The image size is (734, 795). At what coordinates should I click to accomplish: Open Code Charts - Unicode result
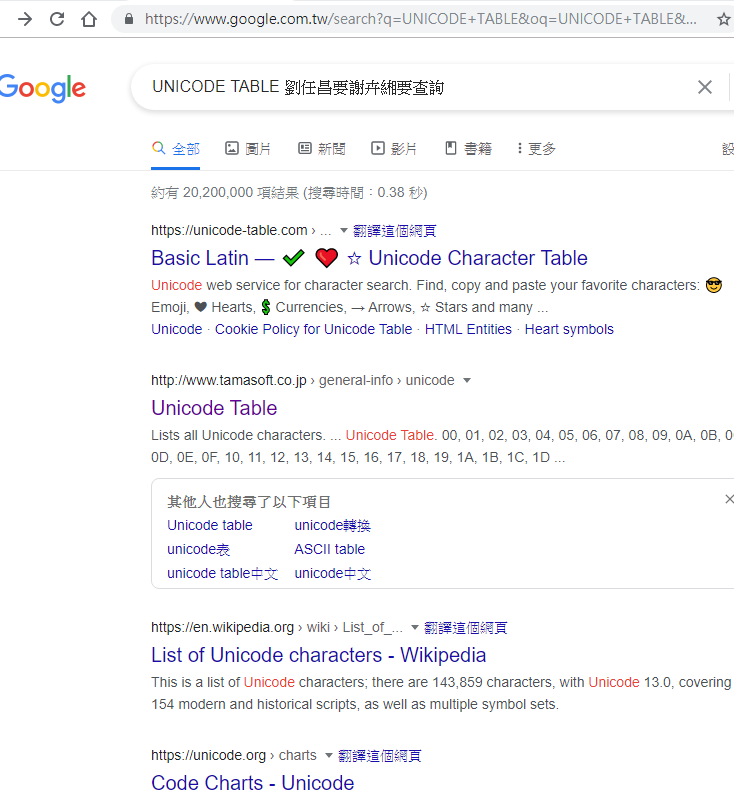pos(252,783)
